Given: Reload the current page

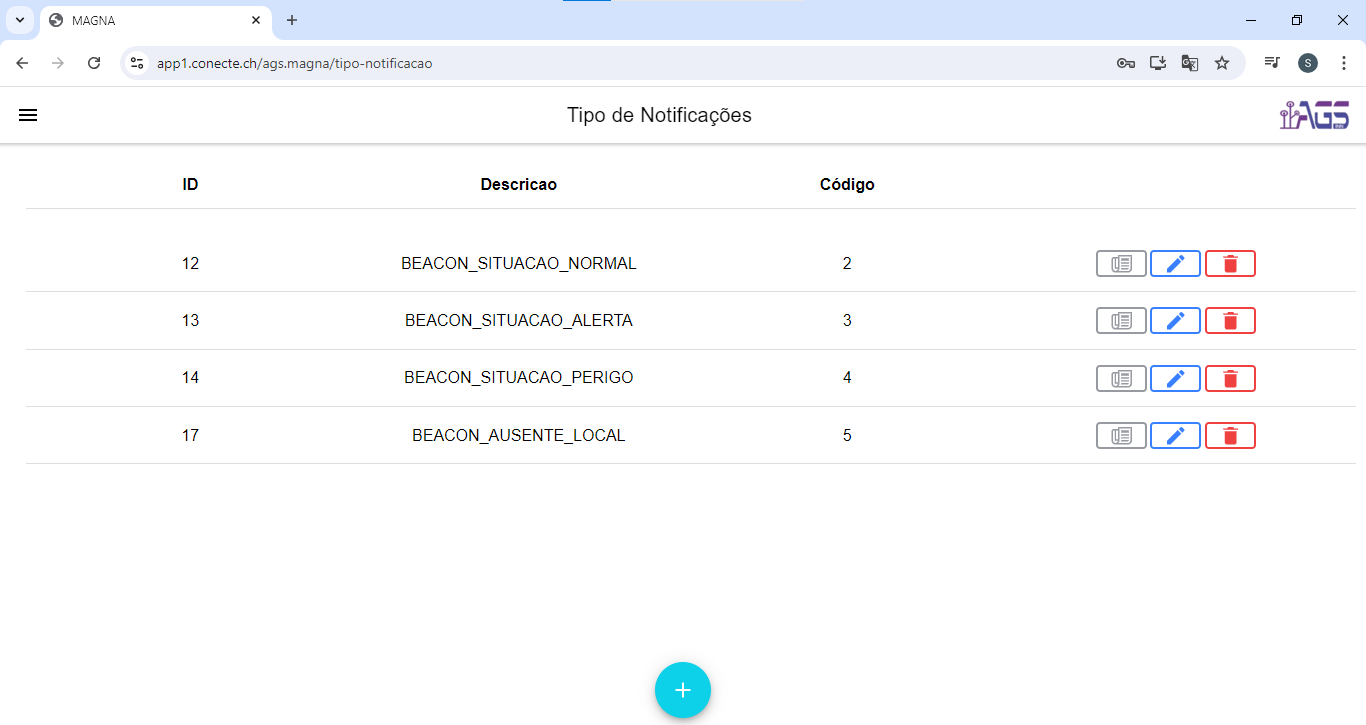Looking at the screenshot, I should [94, 63].
